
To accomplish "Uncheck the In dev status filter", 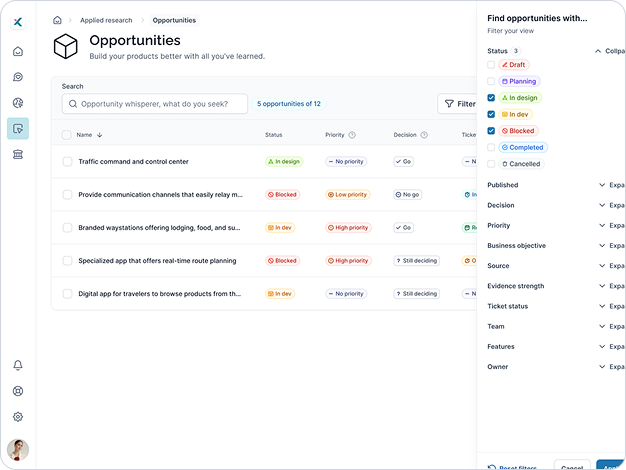I will pyautogui.click(x=491, y=114).
